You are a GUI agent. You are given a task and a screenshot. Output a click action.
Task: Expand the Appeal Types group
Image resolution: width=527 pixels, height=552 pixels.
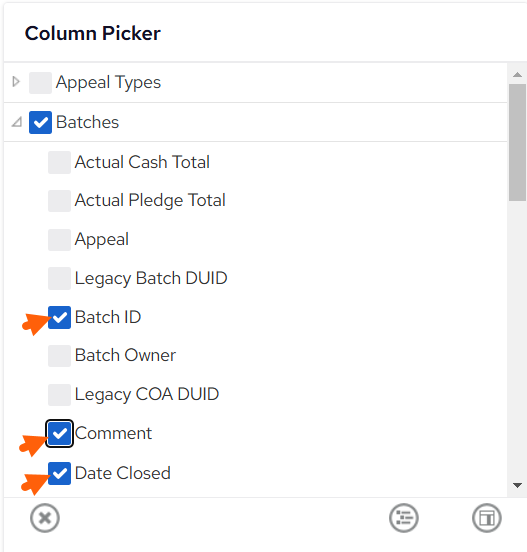pos(16,82)
